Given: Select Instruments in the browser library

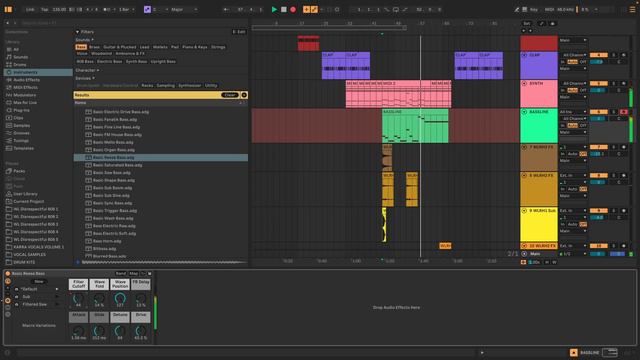Looking at the screenshot, I should click(x=38, y=72).
